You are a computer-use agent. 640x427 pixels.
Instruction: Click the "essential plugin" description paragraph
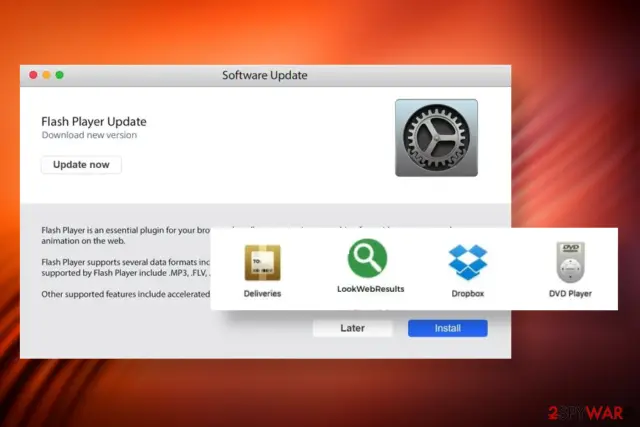point(126,236)
